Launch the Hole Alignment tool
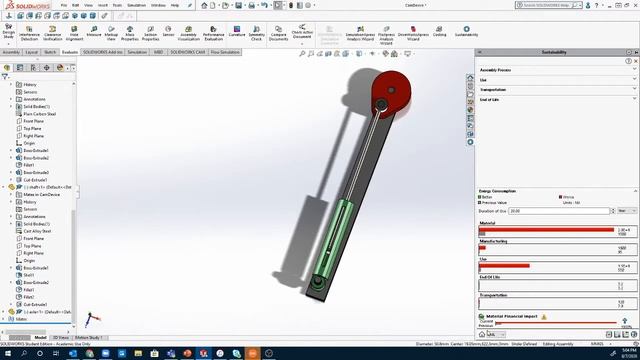Screen dimensions: 640x360 tap(74, 33)
